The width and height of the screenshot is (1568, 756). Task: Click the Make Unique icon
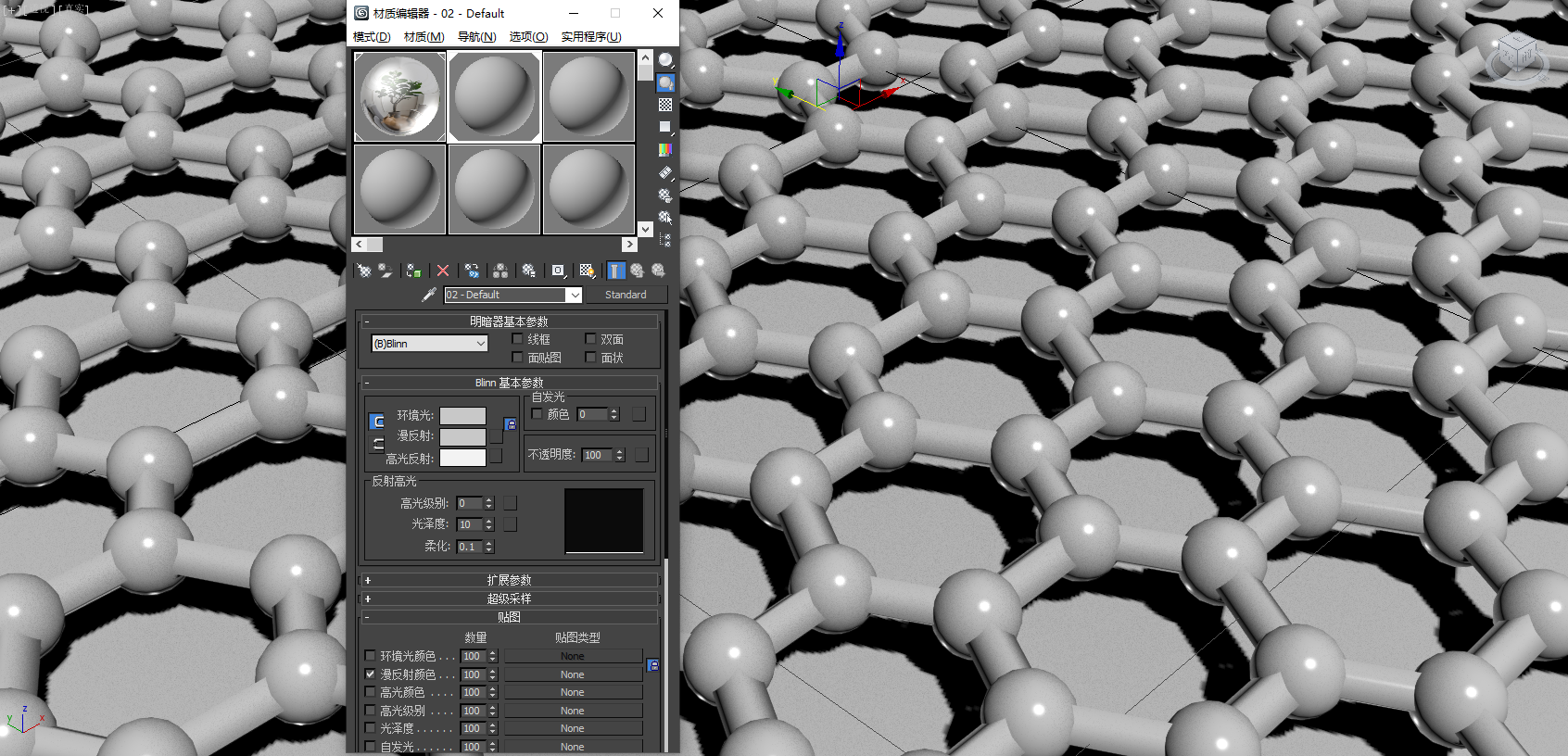click(500, 271)
